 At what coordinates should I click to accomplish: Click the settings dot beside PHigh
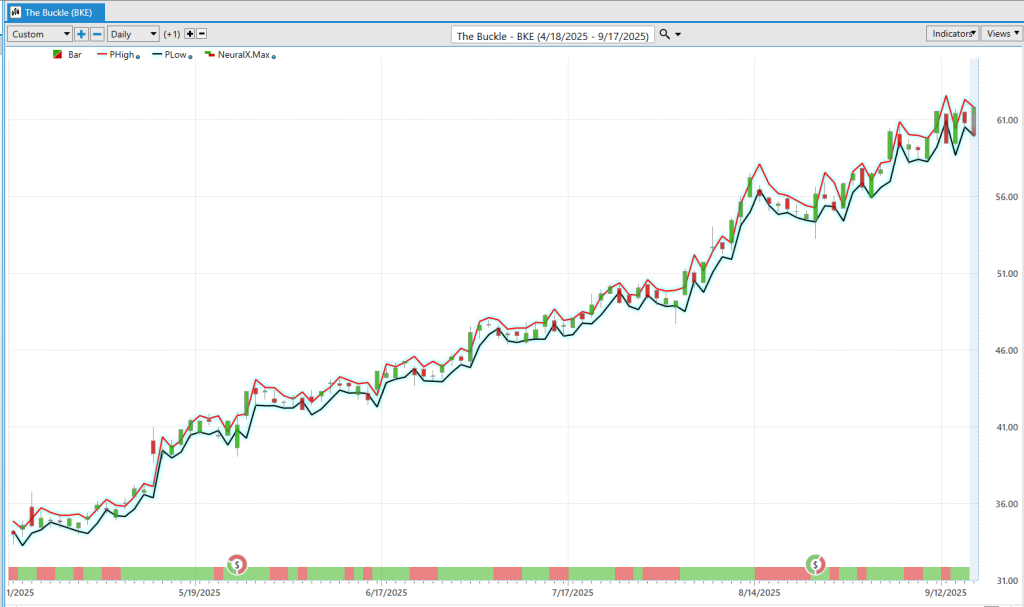pos(138,57)
